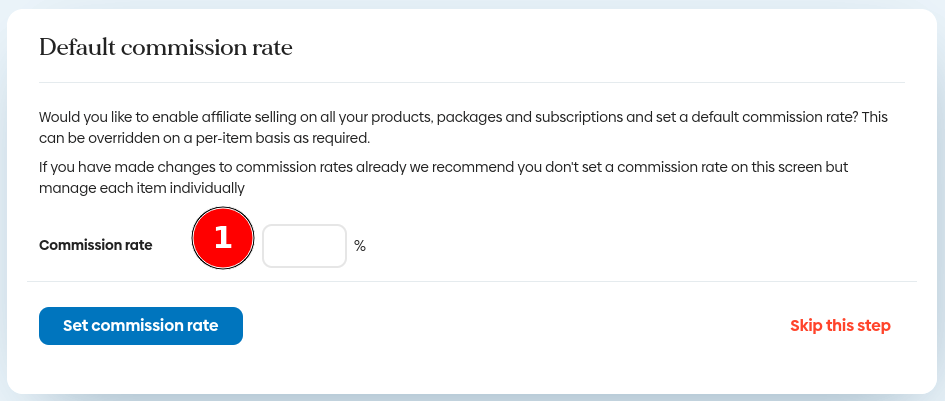Click the horizontal divider below the heading

471,82
